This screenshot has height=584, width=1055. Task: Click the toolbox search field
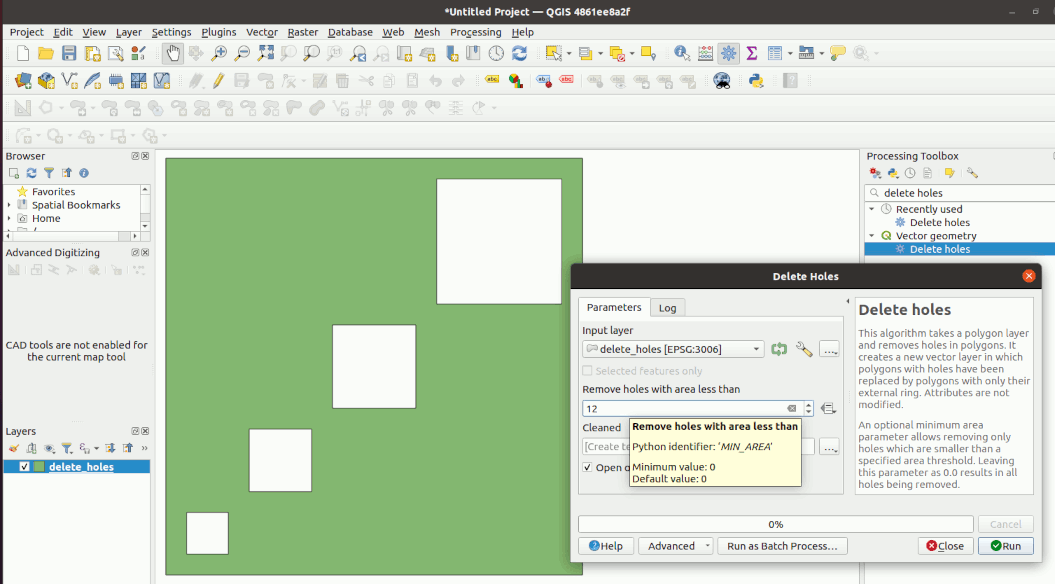[960, 192]
